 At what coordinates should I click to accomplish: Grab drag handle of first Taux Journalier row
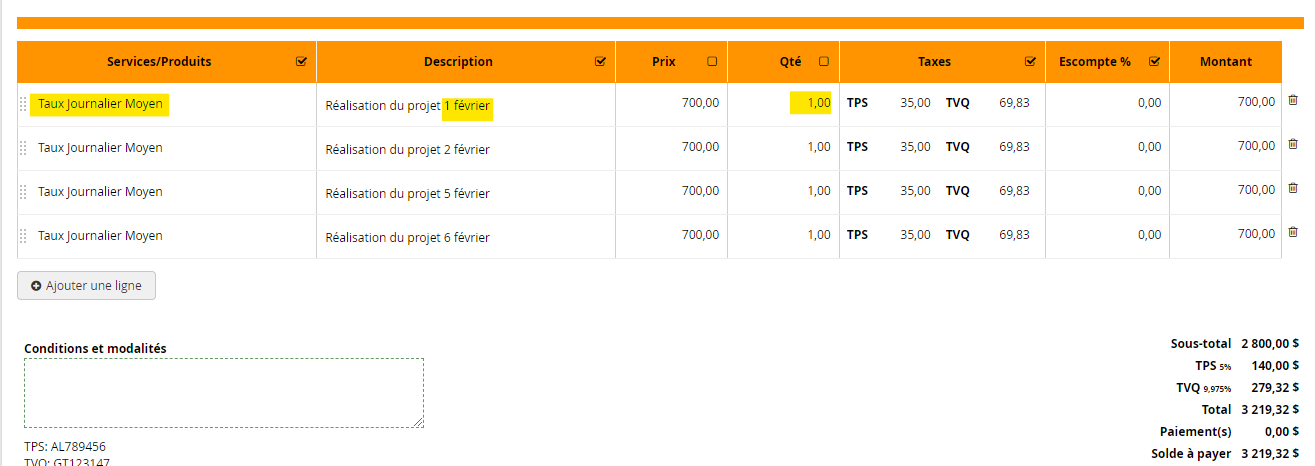click(23, 104)
